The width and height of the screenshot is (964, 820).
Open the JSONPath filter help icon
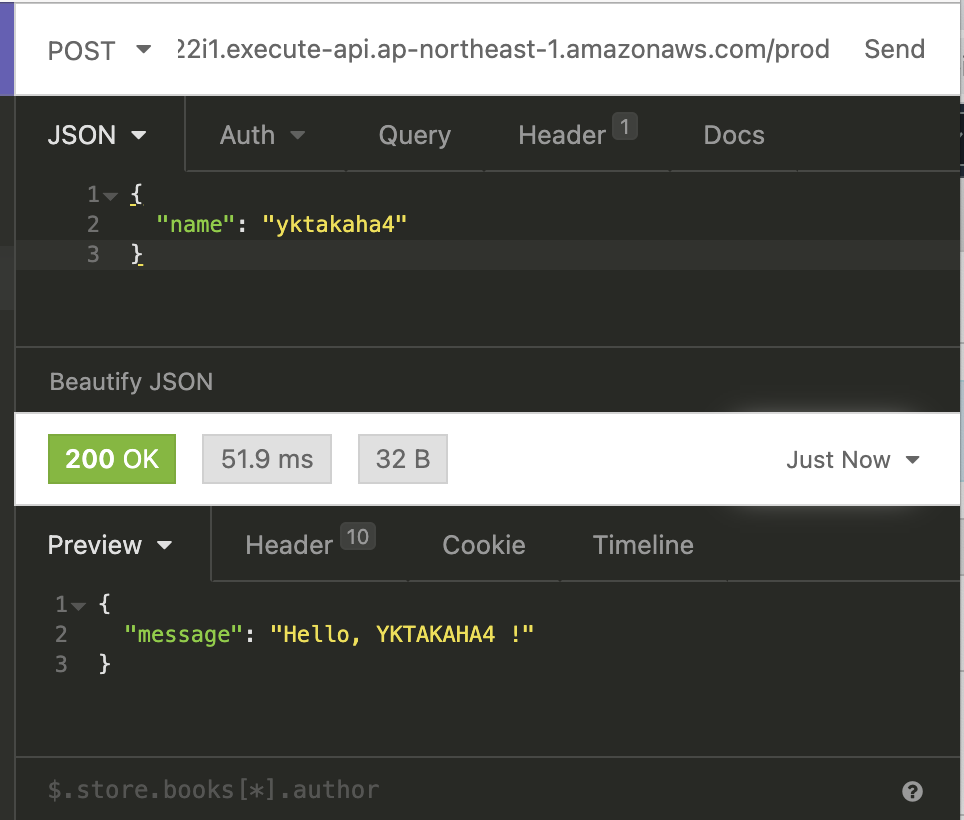[911, 792]
